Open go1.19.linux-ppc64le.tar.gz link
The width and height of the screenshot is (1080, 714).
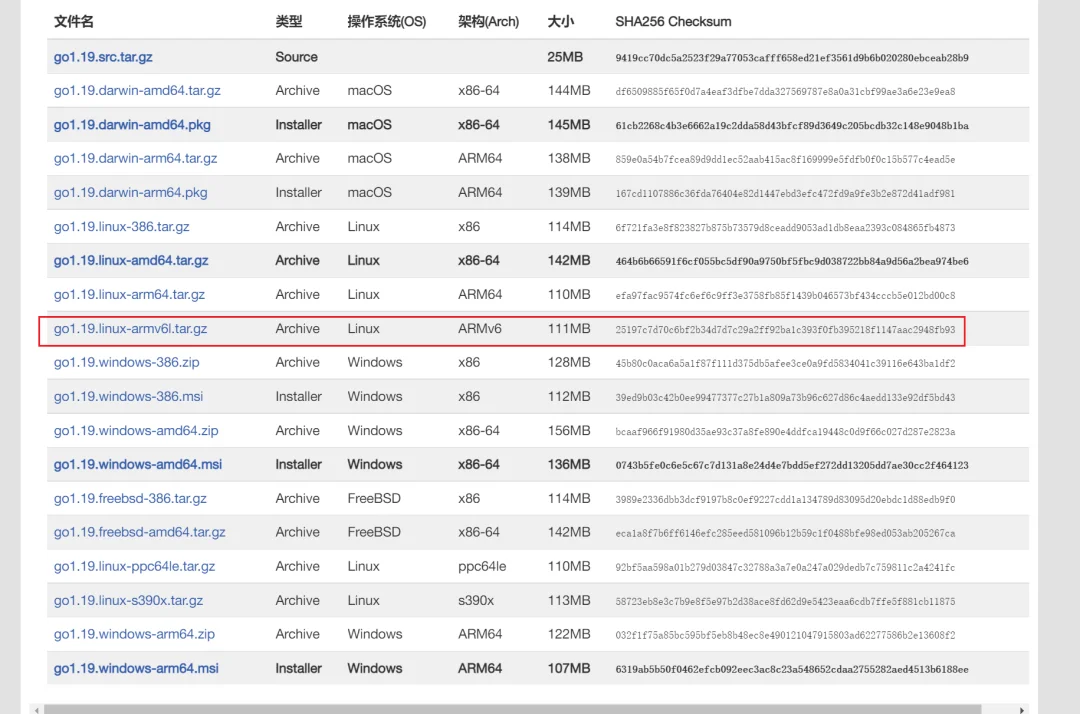pos(134,567)
